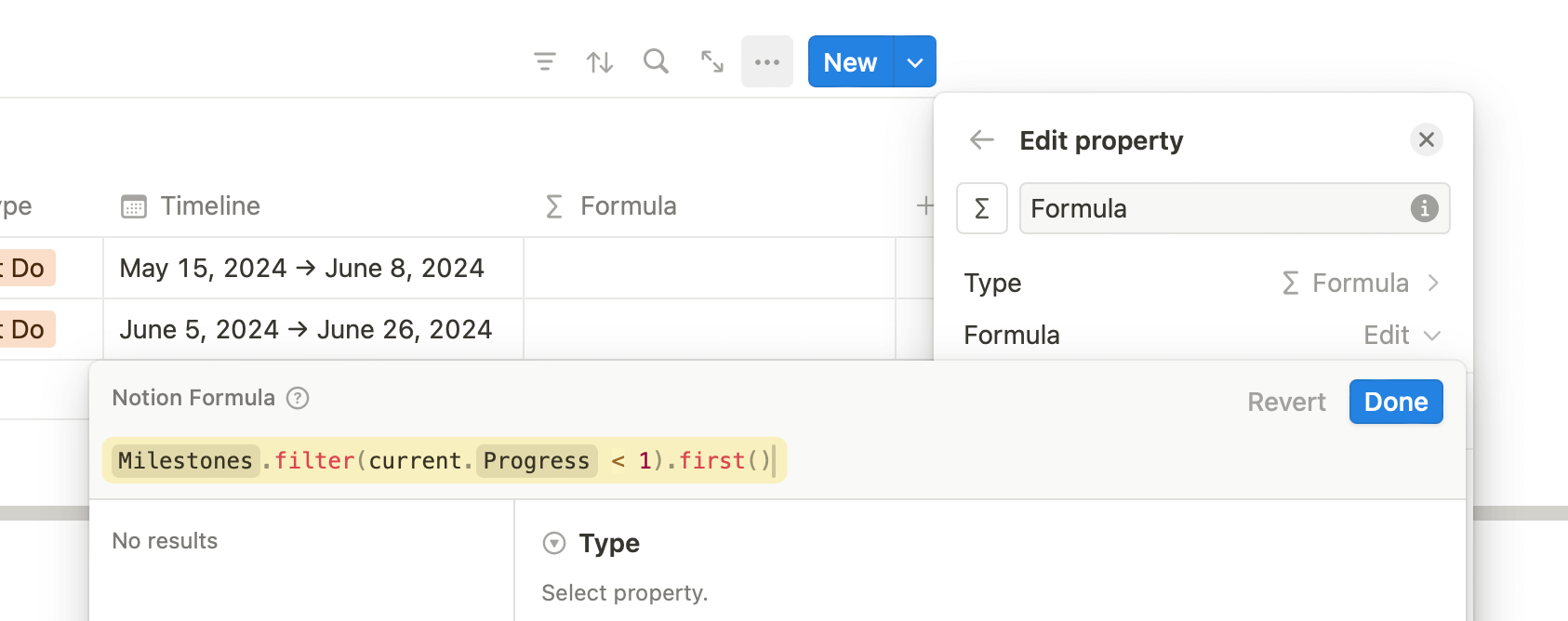Viewport: 1568px width, 621px height.
Task: Open database in full page view
Action: tap(712, 62)
